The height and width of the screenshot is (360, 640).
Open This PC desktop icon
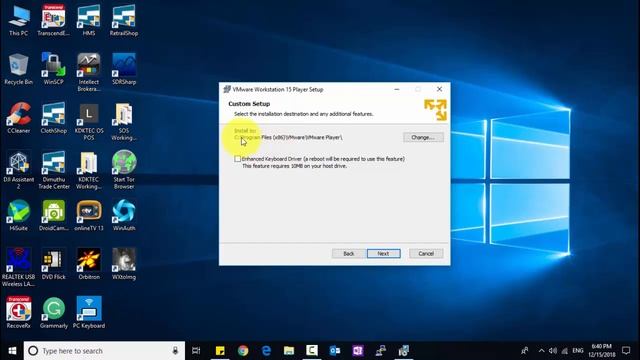[x=18, y=20]
